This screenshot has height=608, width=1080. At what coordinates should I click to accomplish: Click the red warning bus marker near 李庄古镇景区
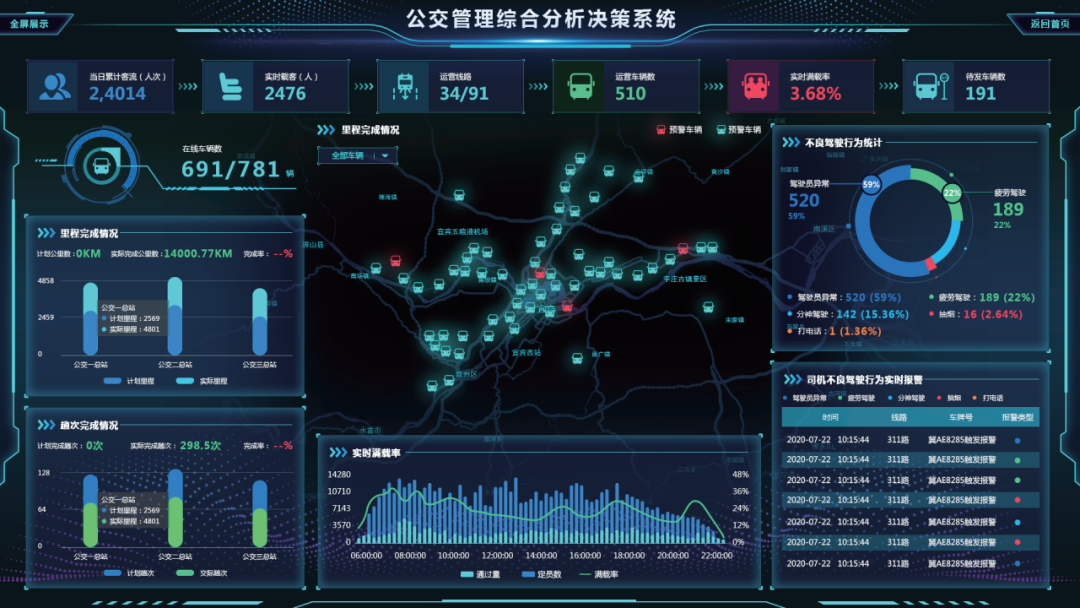(x=683, y=248)
